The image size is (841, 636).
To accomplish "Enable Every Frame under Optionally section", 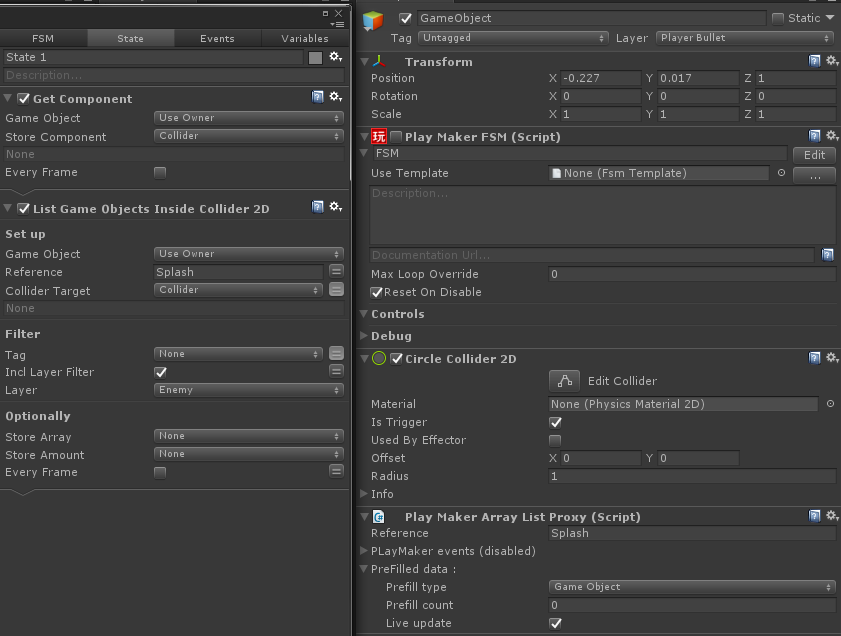I will [x=160, y=472].
